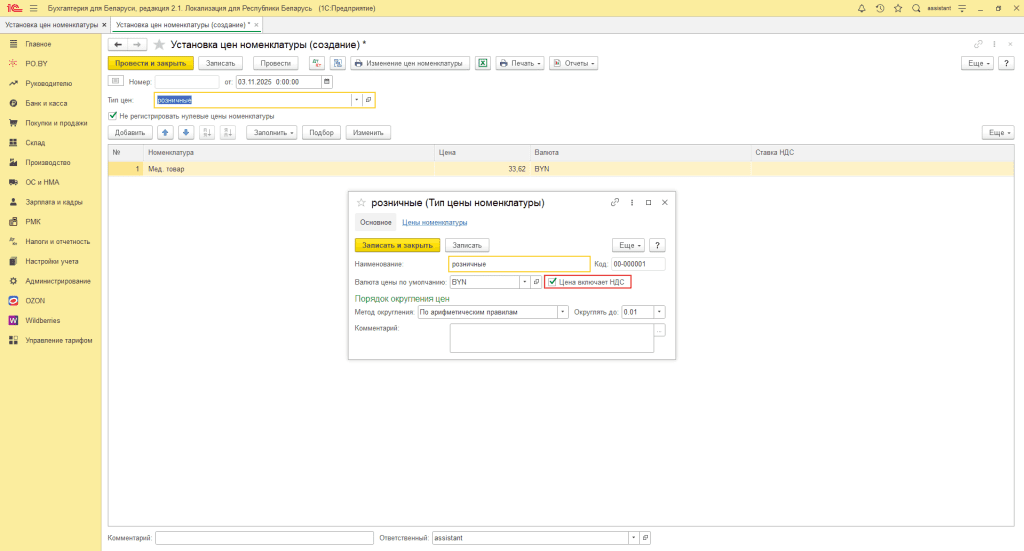The image size is (1024, 551).
Task: Move row up with blue up arrow
Action: click(165, 132)
